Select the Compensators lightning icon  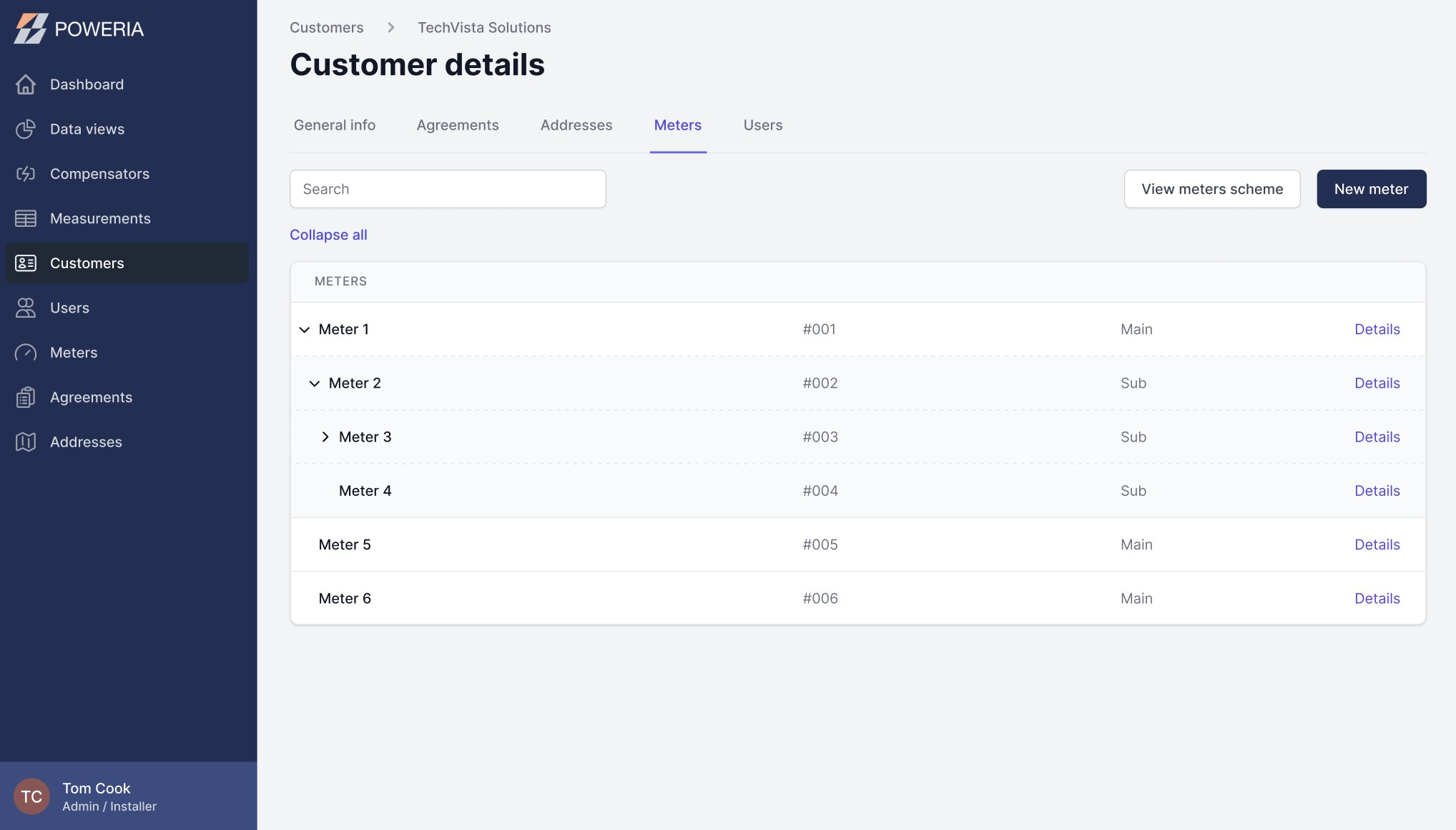click(26, 174)
